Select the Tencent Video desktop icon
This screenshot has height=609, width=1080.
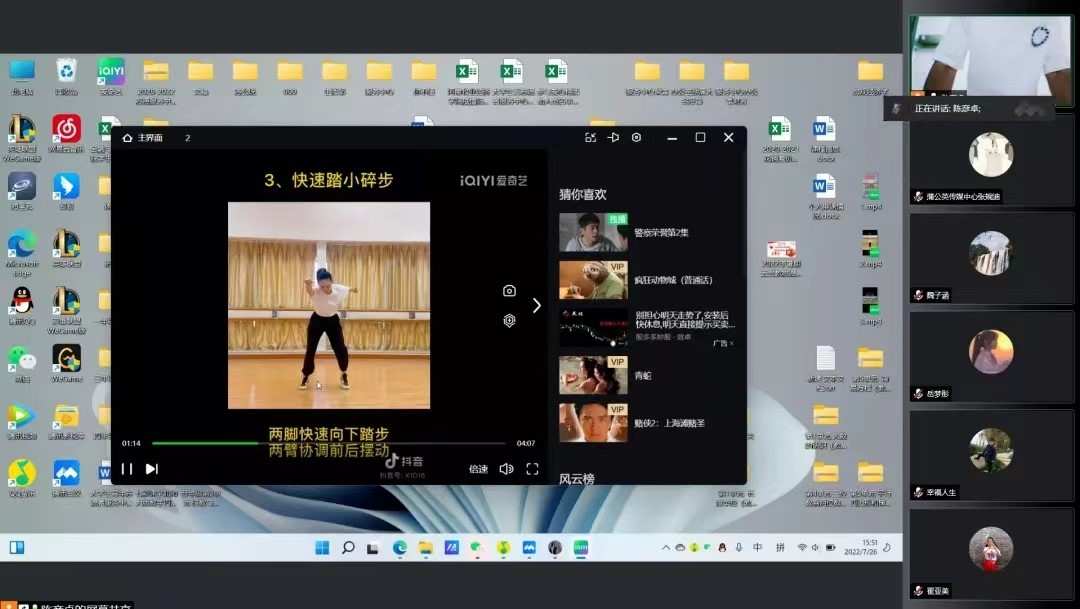pos(22,421)
